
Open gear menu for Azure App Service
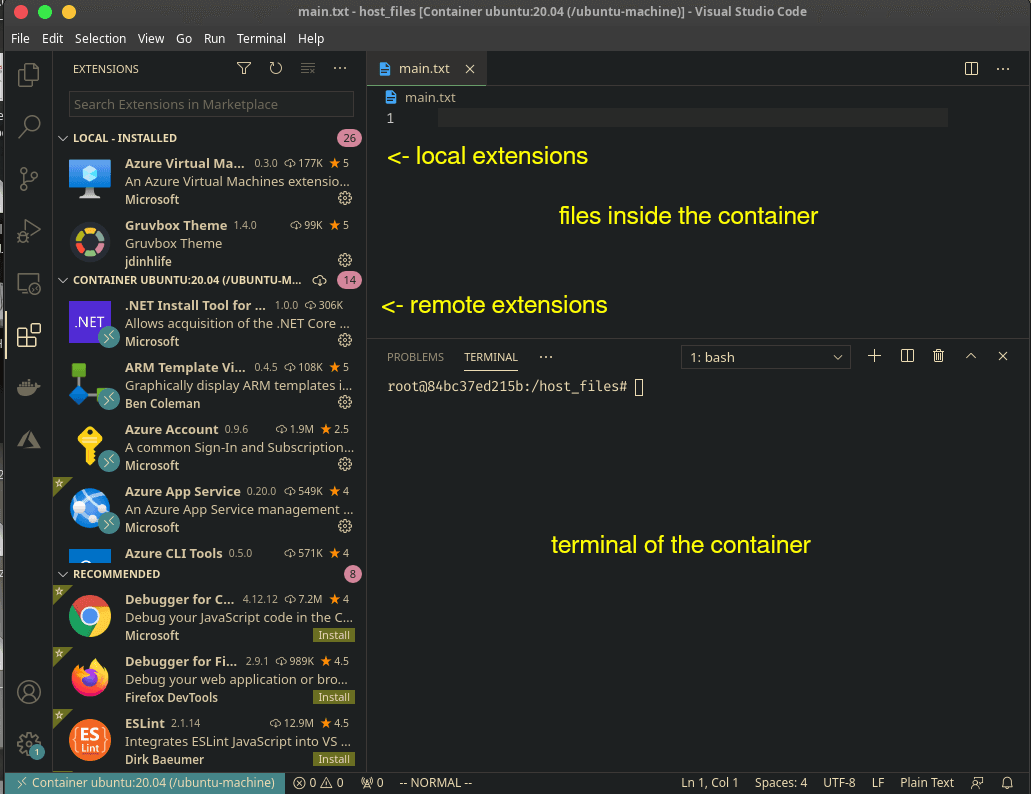345,526
